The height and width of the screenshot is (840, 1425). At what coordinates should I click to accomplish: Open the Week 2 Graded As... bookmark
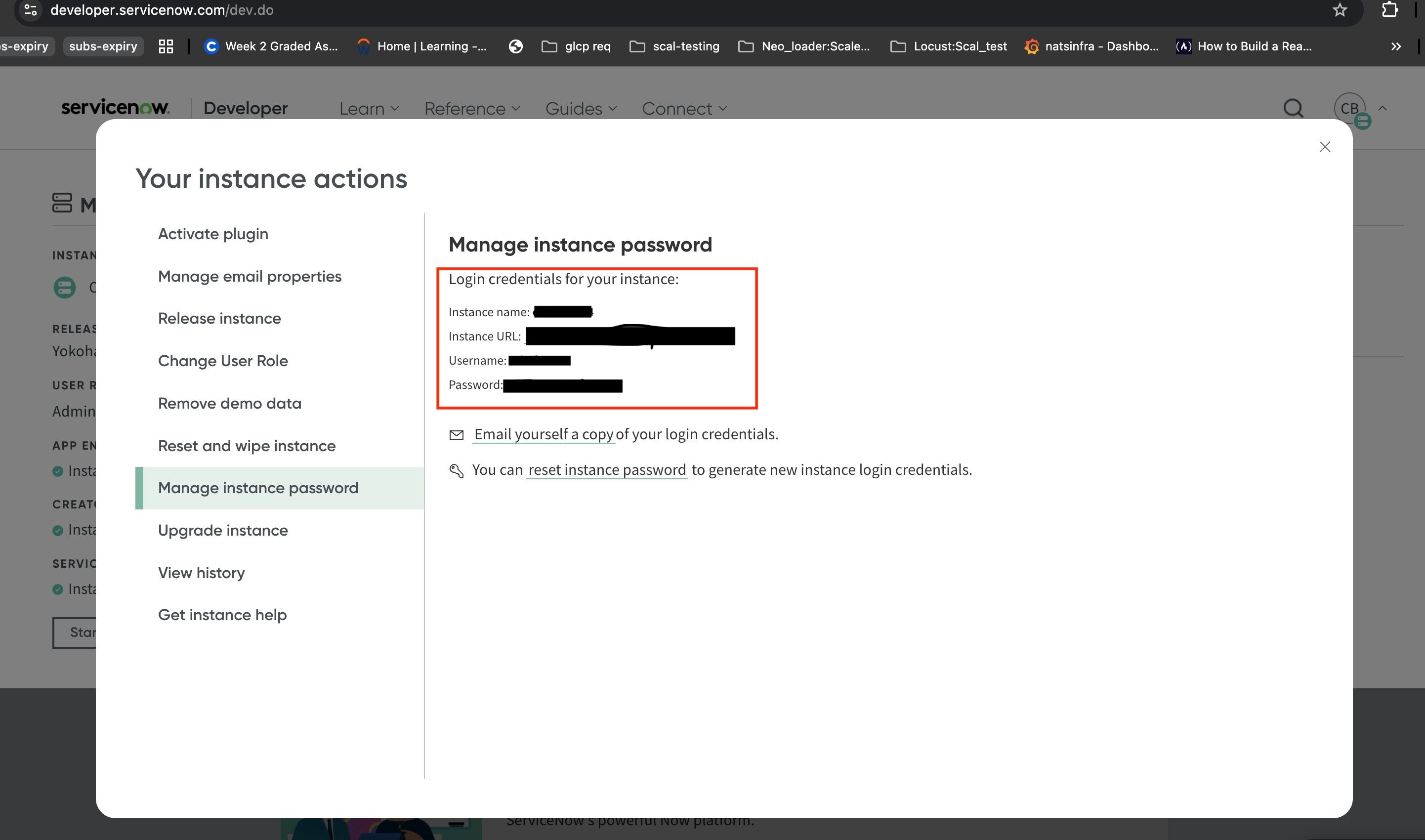coord(270,46)
